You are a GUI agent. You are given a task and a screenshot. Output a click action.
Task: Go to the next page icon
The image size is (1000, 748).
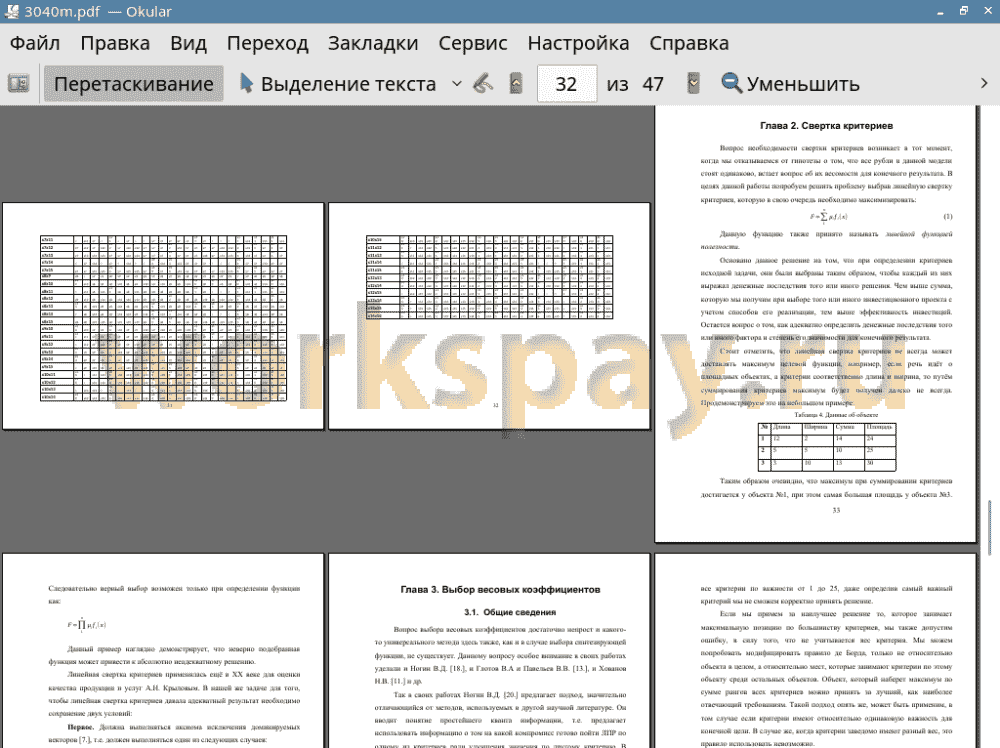pyautogui.click(x=693, y=84)
